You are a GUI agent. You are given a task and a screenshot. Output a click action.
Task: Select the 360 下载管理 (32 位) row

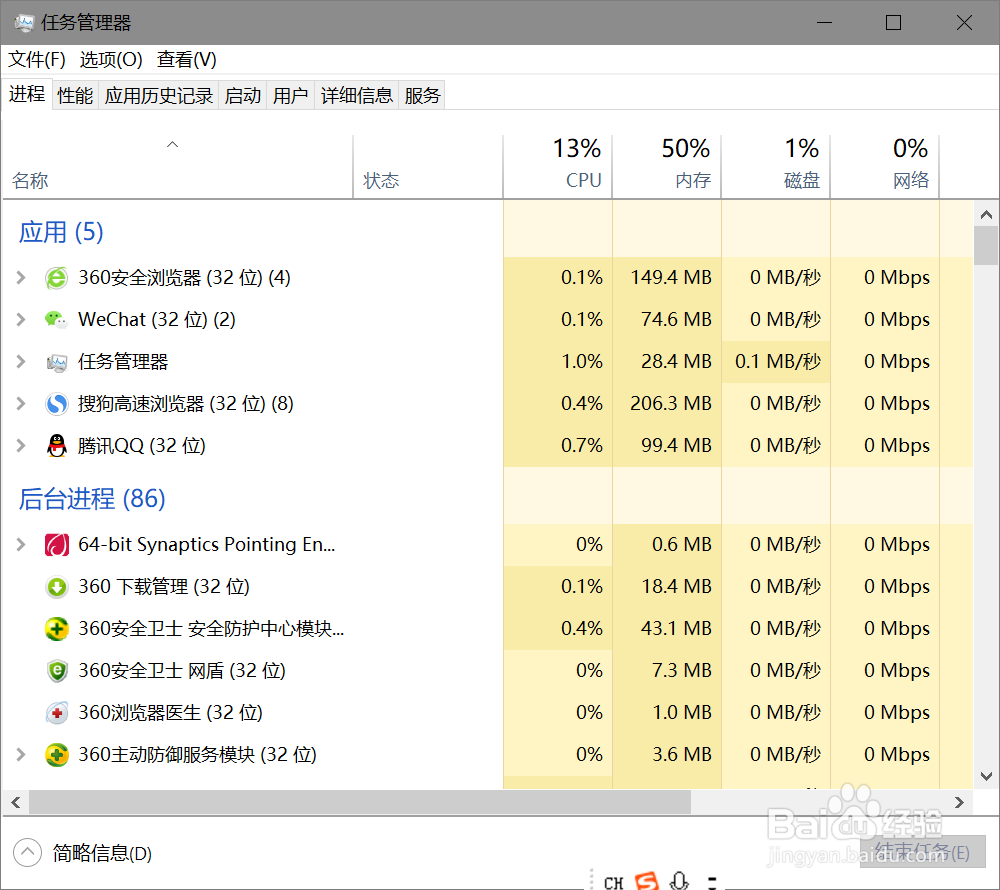coord(488,587)
